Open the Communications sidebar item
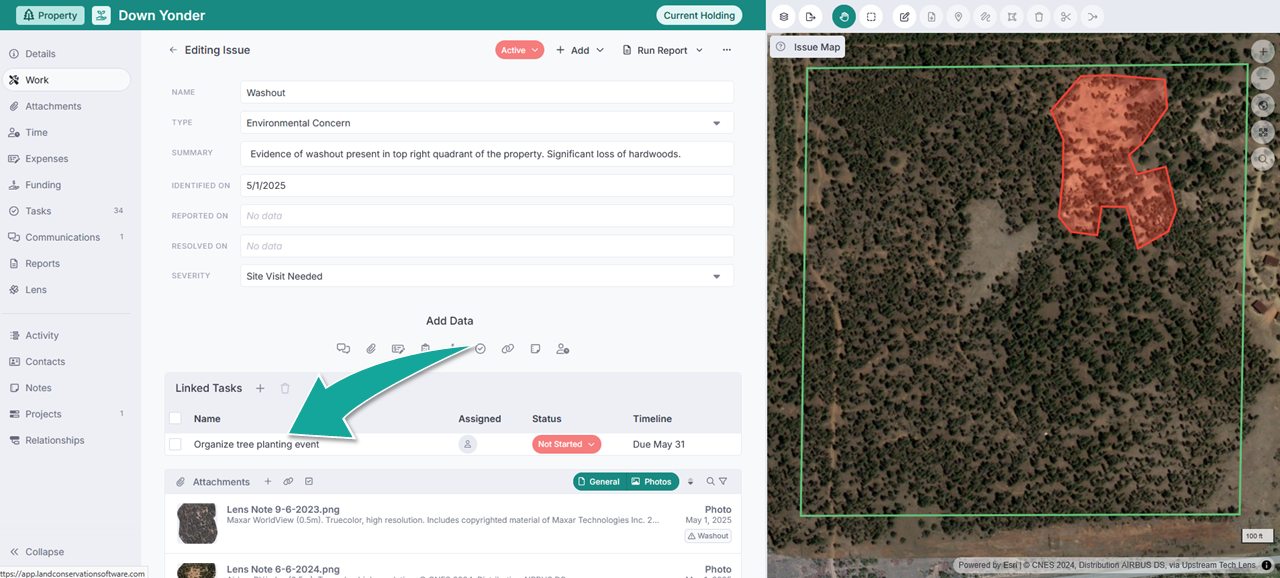This screenshot has height=578, width=1280. pyautogui.click(x=67, y=237)
